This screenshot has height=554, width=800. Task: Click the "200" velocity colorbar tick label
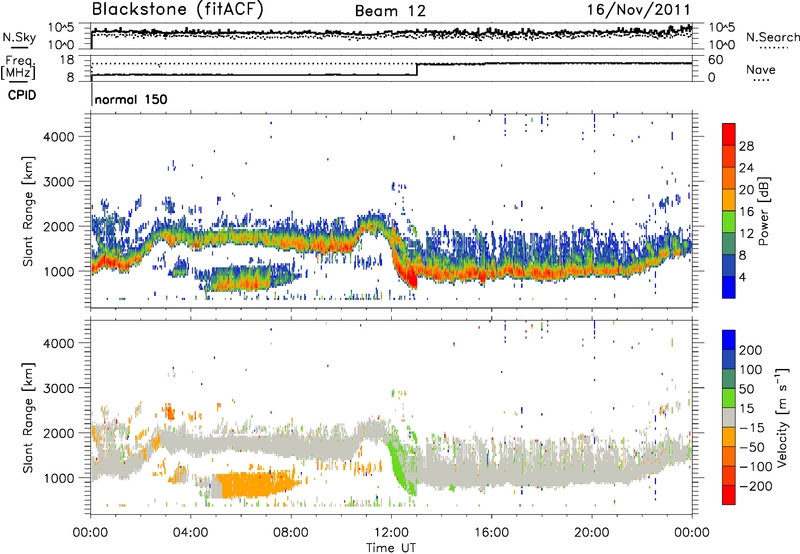pos(751,350)
